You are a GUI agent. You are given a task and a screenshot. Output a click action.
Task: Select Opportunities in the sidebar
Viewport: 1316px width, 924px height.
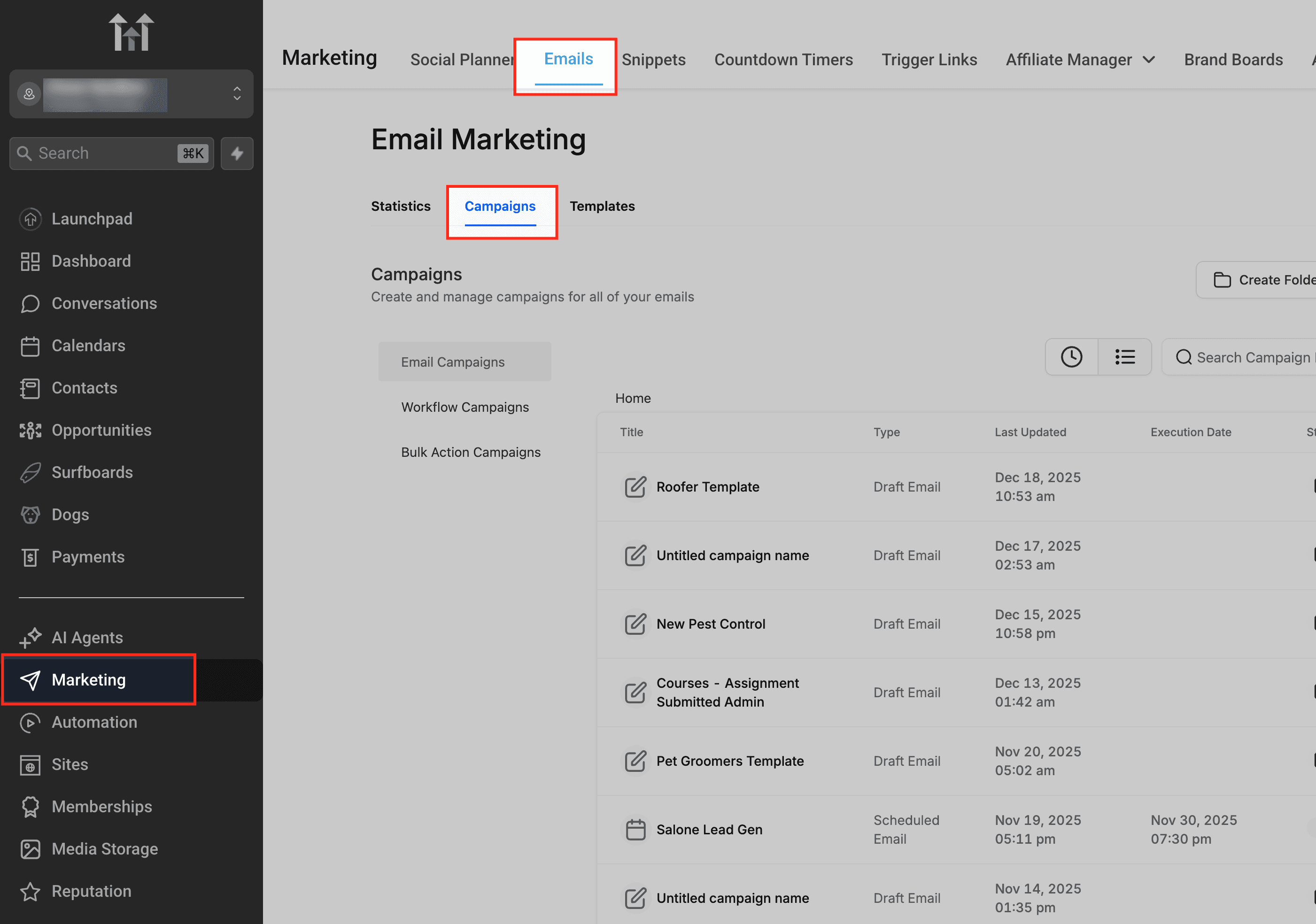101,430
